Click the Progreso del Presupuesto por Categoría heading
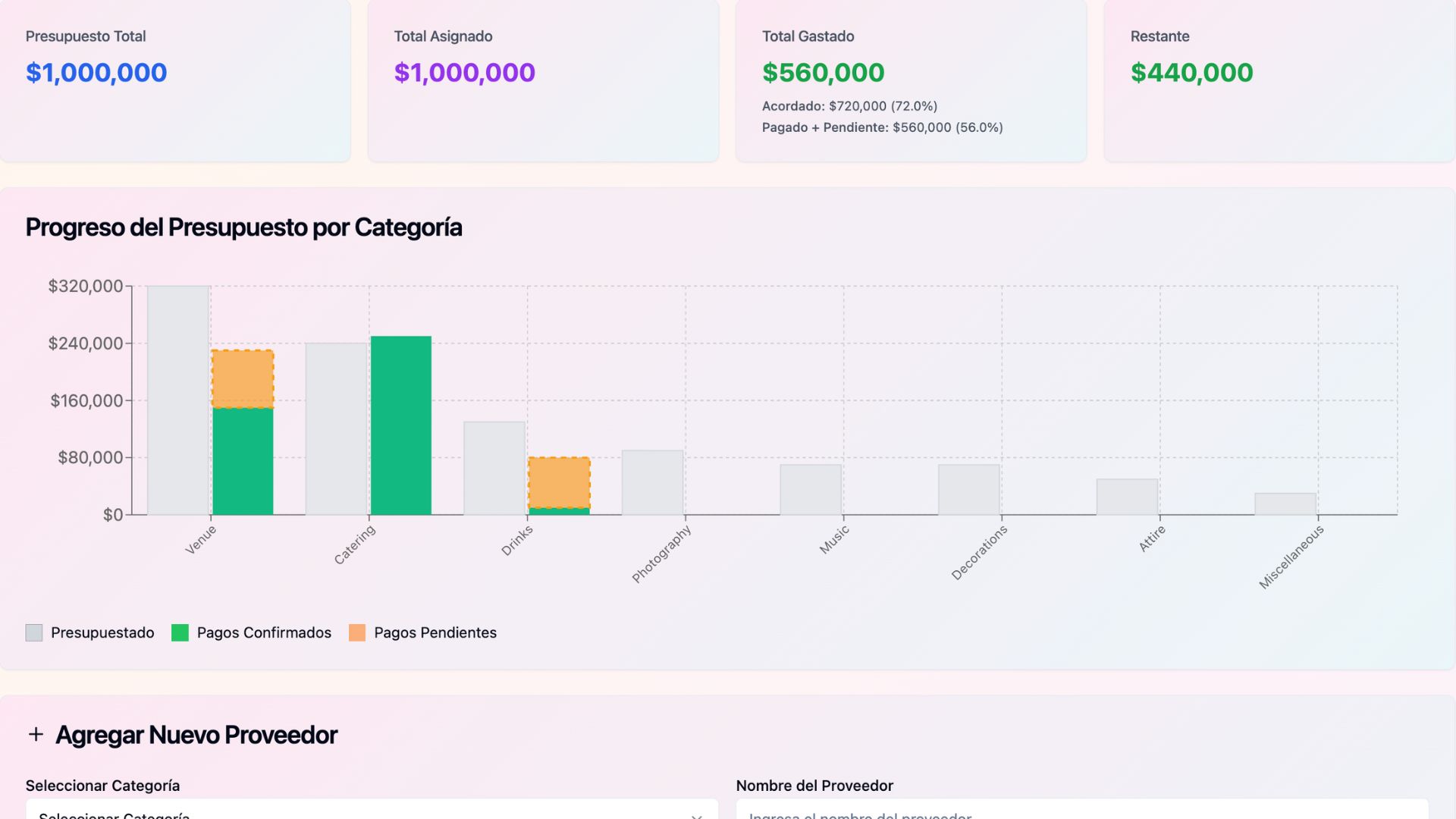This screenshot has width=1456, height=819. pyautogui.click(x=244, y=227)
